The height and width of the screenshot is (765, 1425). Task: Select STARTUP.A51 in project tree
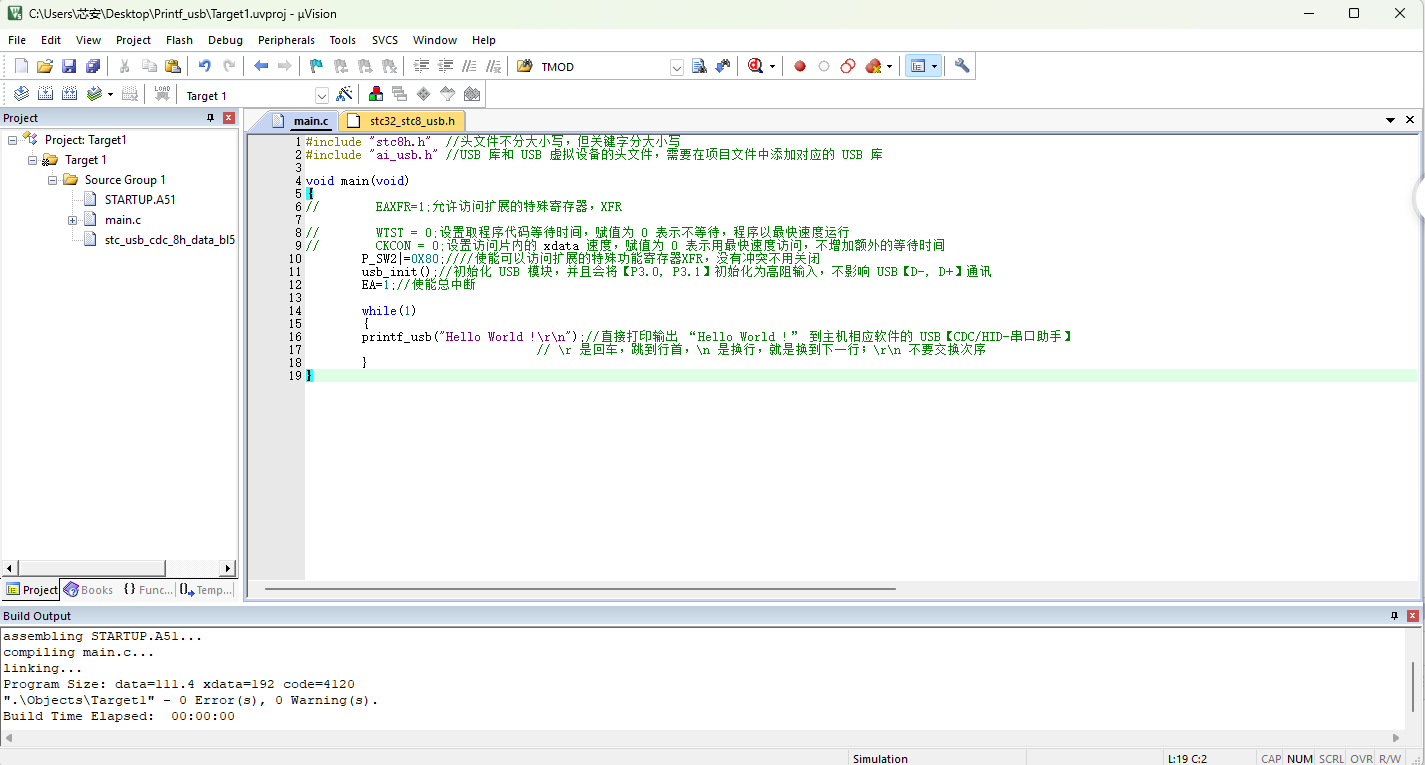pyautogui.click(x=139, y=200)
